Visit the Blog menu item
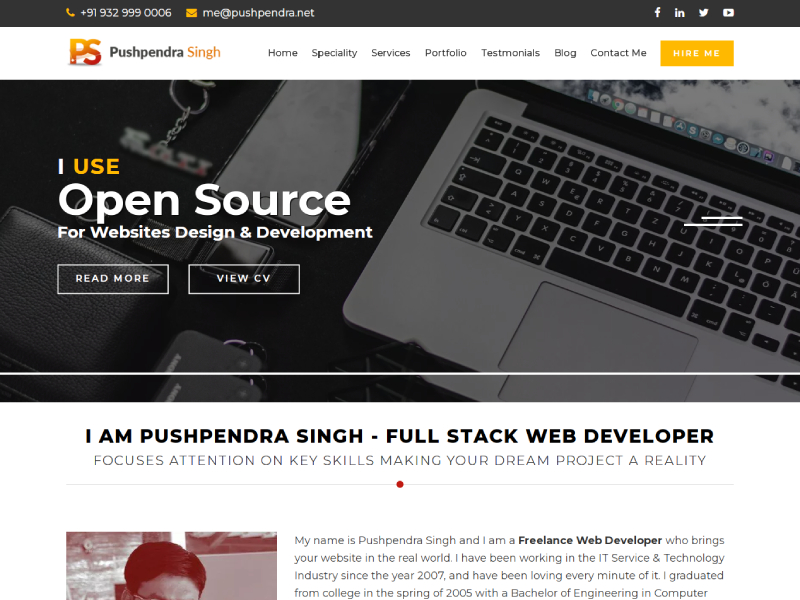 (565, 53)
